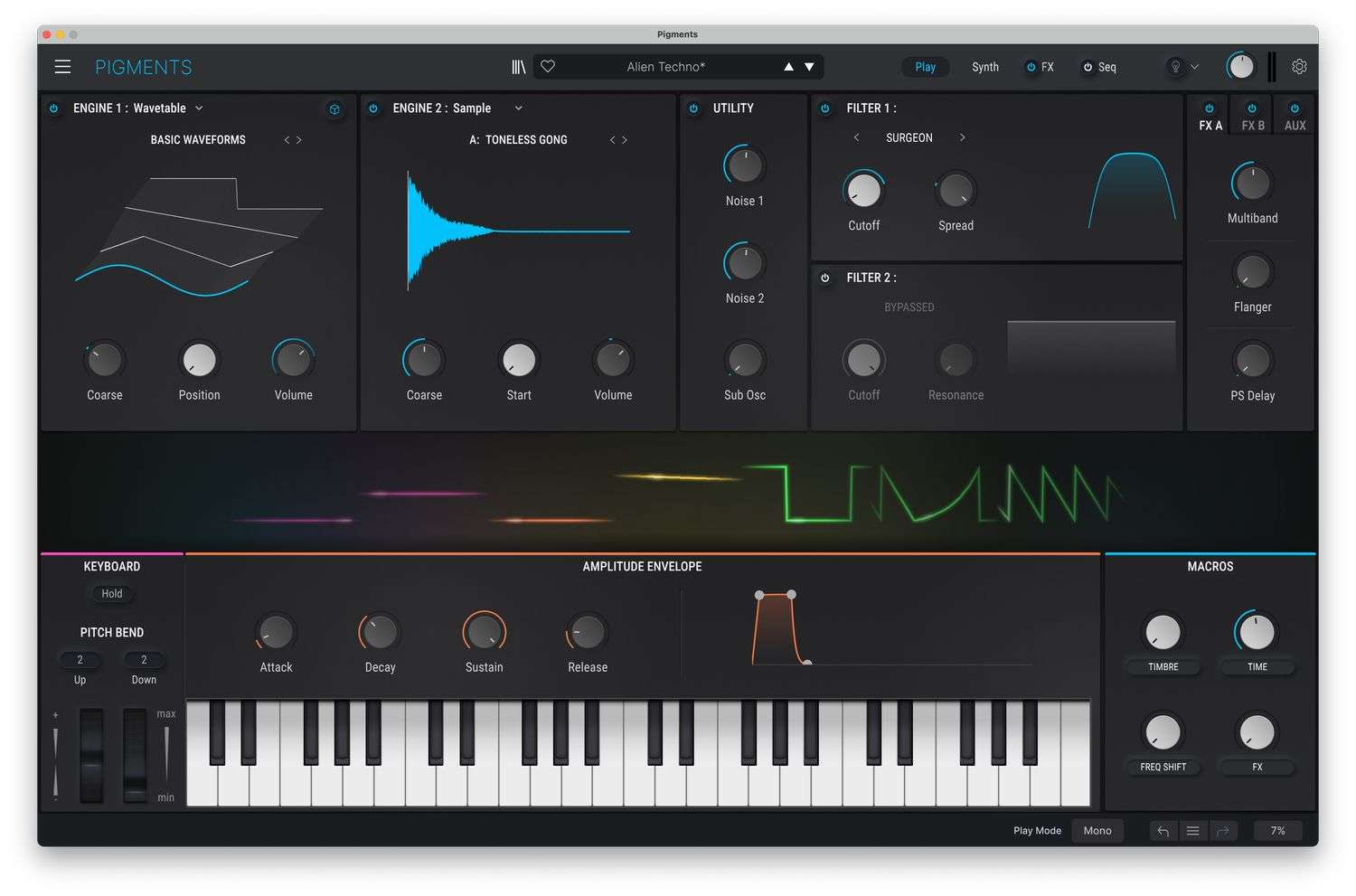Screen dimensions: 1356x896
Task: Click the FREQ SHIFT macro label
Action: (x=1163, y=768)
